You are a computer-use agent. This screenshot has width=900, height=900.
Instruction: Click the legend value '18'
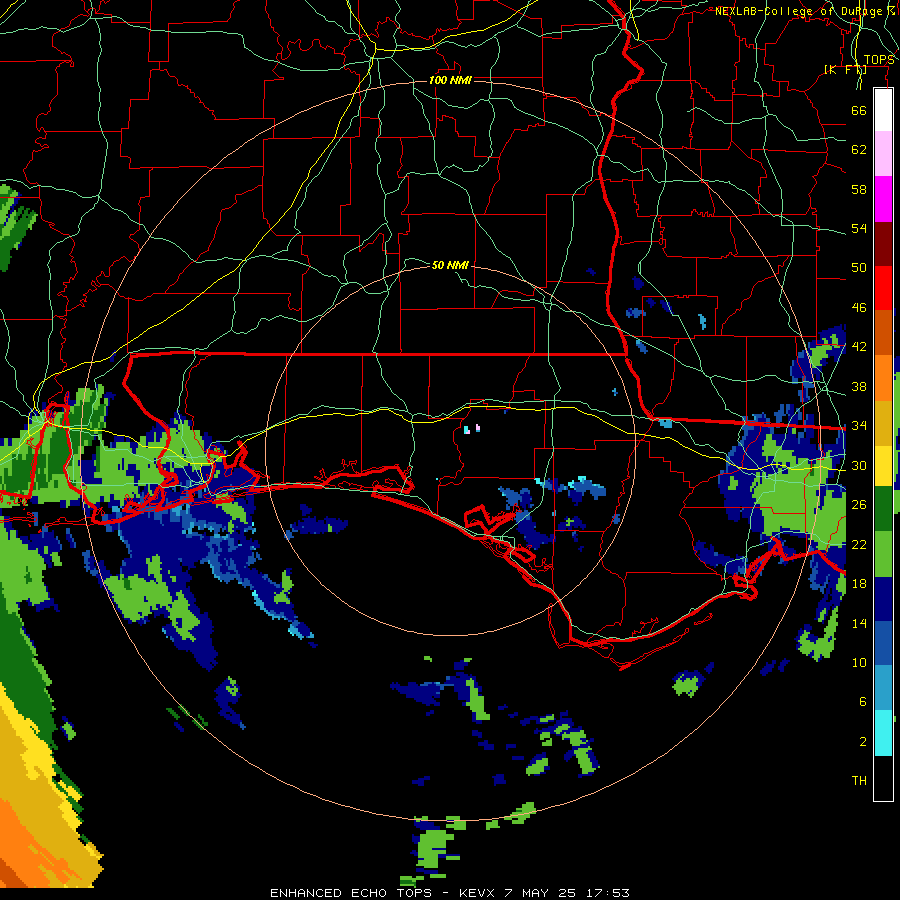point(859,583)
